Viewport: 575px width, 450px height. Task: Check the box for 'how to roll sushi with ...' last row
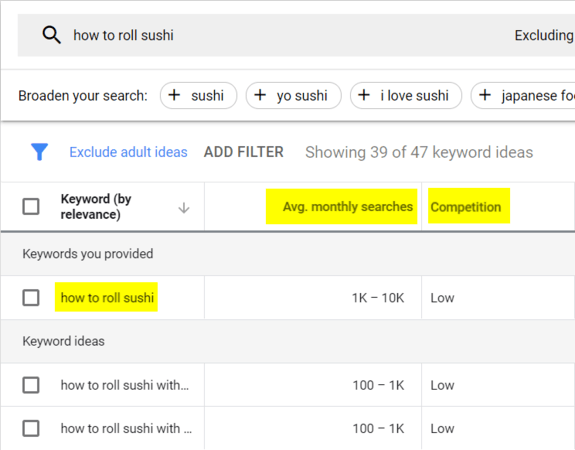(31, 428)
